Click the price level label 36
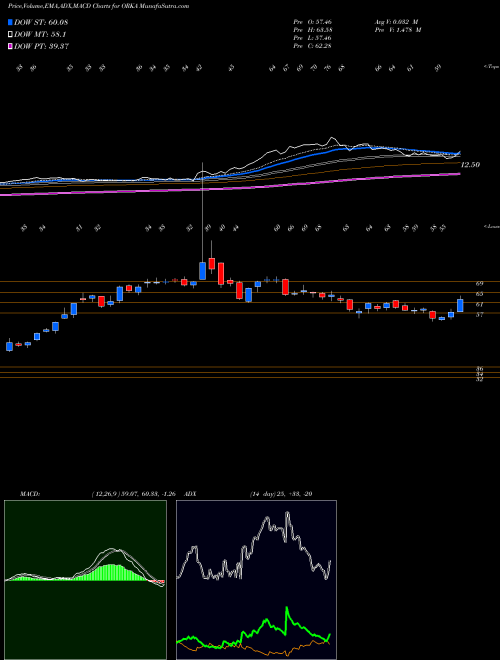 [x=479, y=369]
